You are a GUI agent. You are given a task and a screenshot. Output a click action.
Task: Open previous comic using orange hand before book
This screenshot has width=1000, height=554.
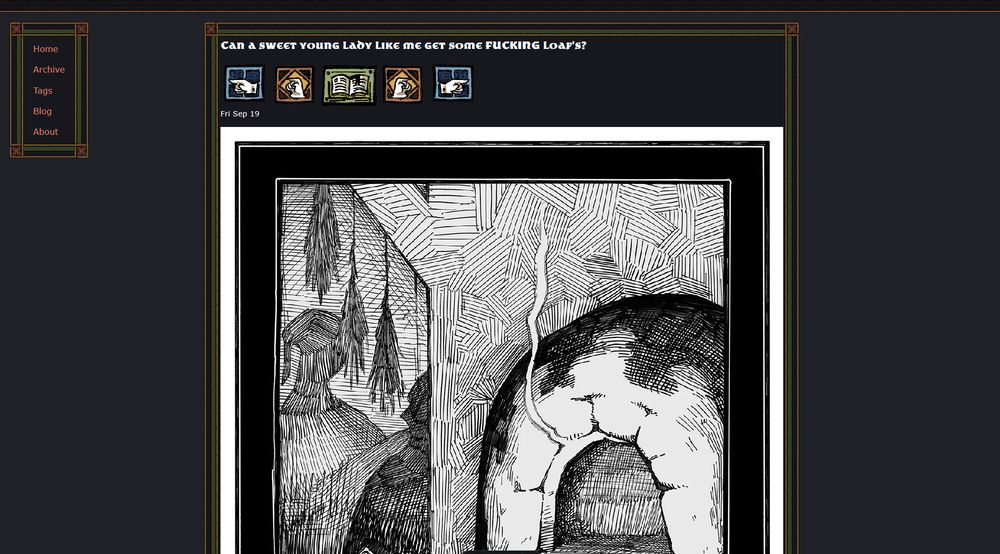coord(295,84)
